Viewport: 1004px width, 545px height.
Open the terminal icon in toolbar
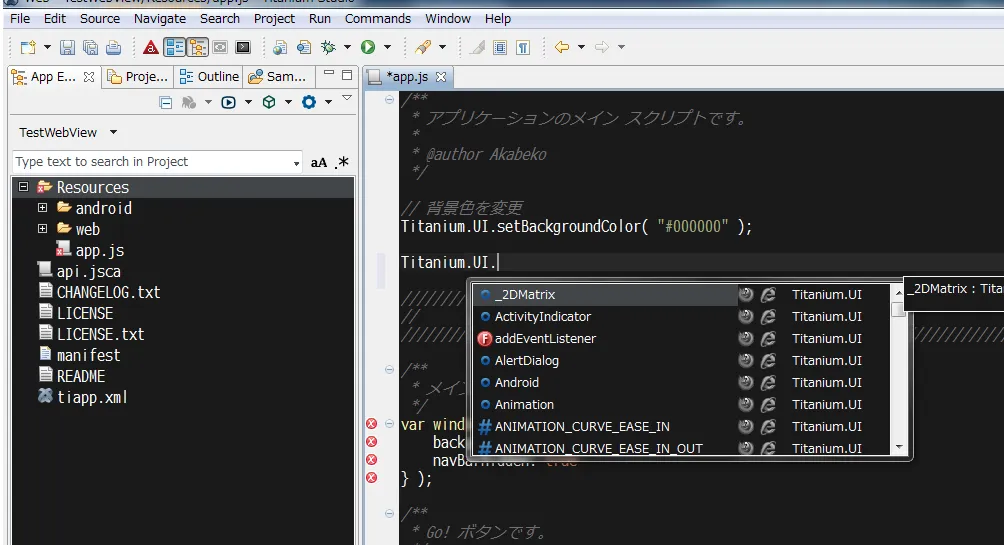click(242, 47)
